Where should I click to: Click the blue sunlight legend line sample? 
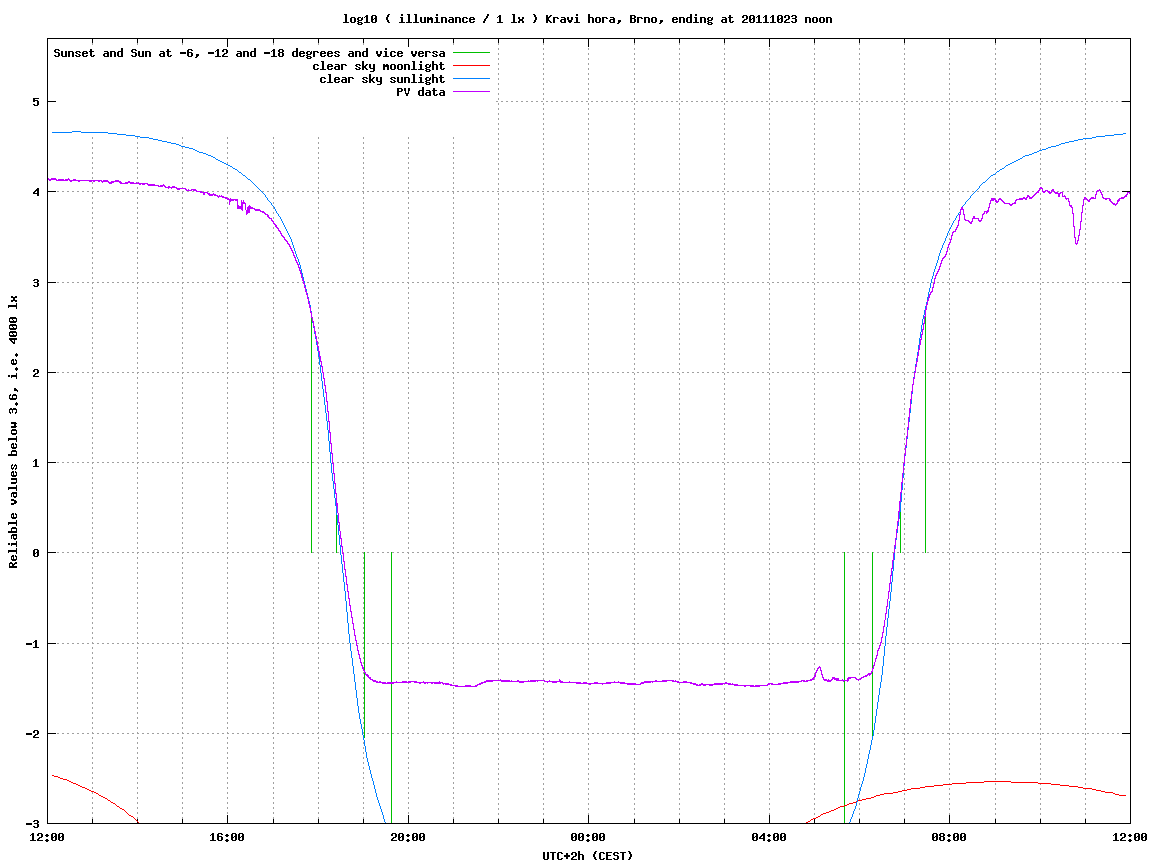[x=471, y=79]
